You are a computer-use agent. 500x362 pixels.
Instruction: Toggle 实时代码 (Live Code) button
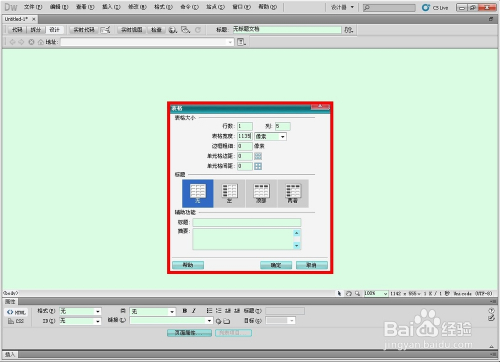click(x=84, y=30)
